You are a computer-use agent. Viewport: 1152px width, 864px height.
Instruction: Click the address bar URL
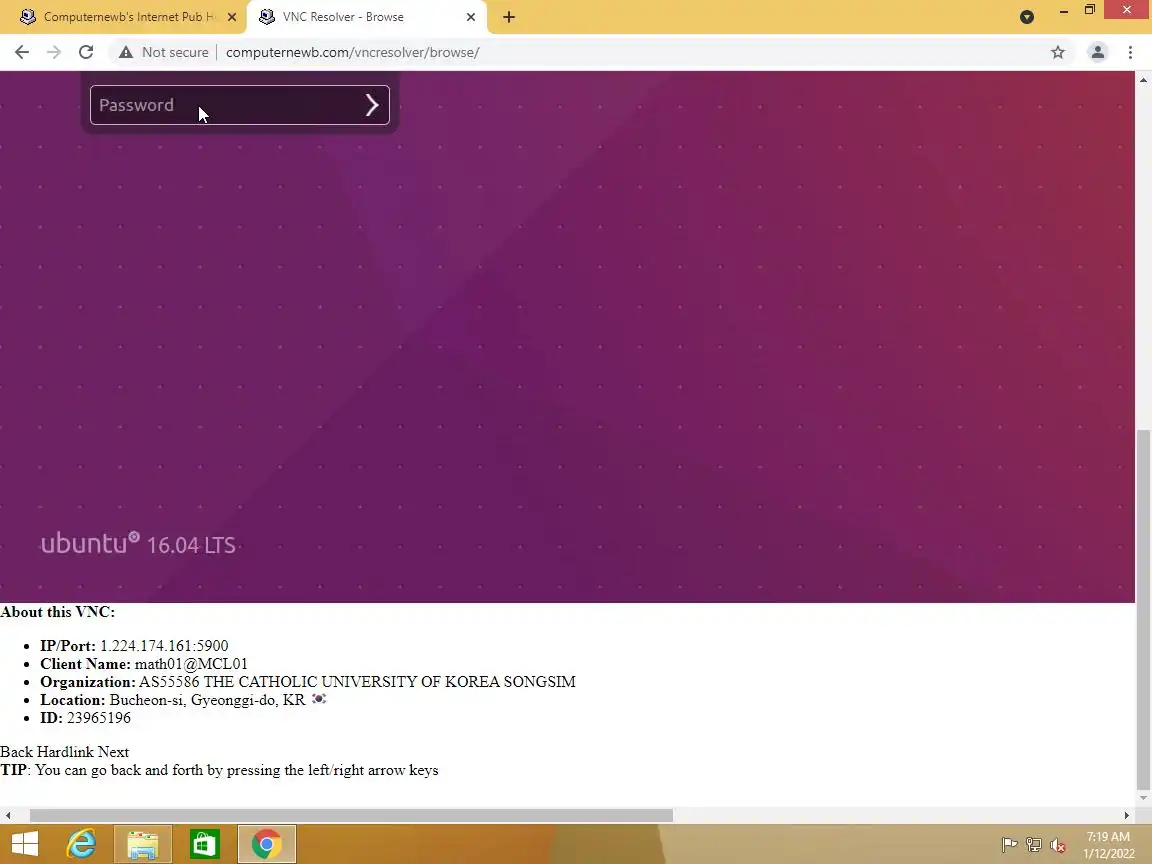click(x=353, y=52)
